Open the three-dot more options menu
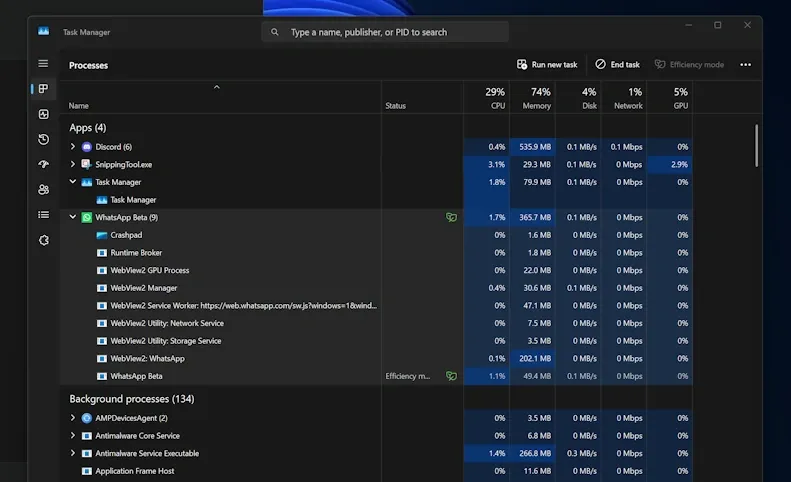 coord(745,65)
